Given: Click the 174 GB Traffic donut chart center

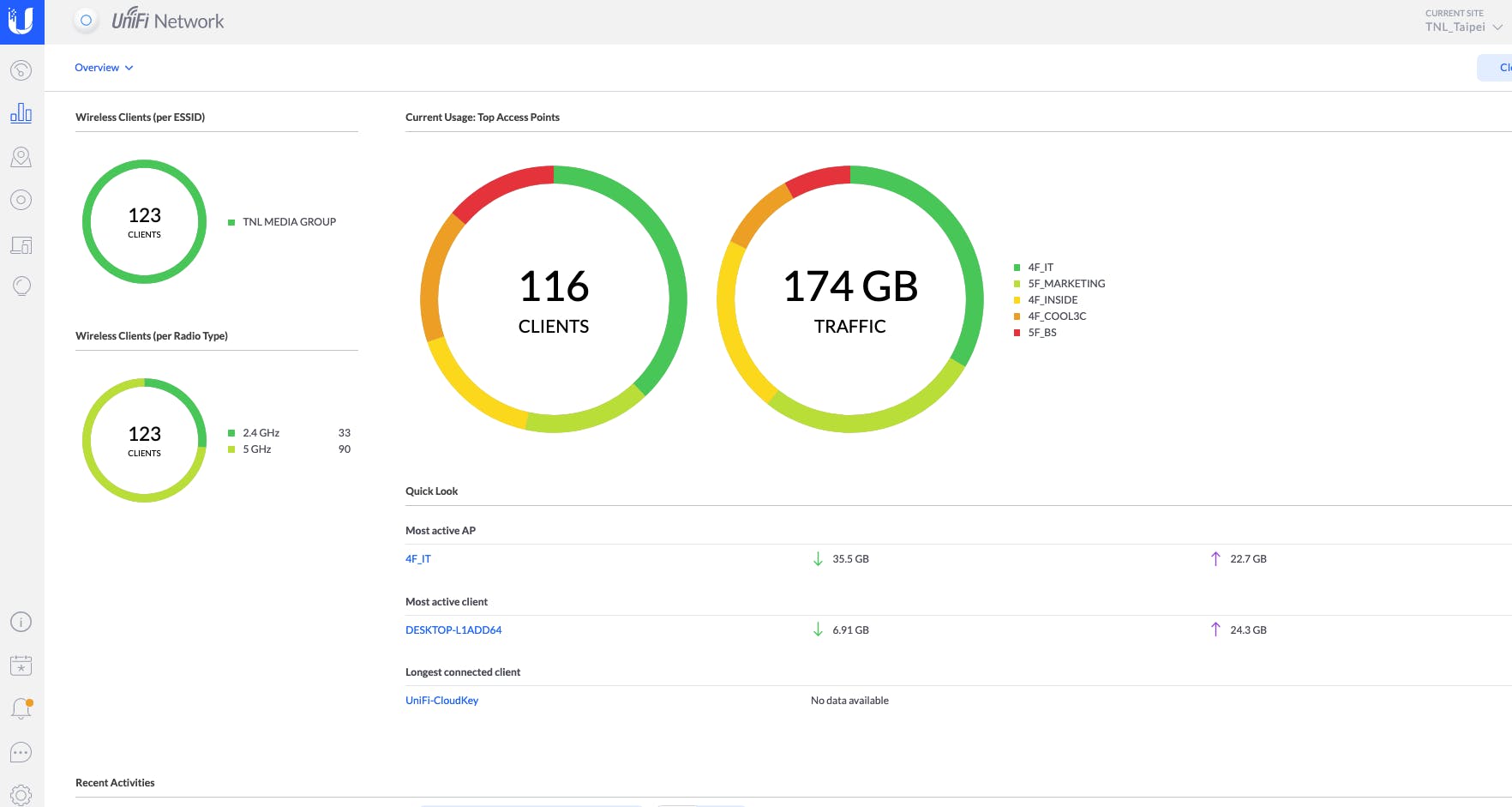Looking at the screenshot, I should click(850, 299).
